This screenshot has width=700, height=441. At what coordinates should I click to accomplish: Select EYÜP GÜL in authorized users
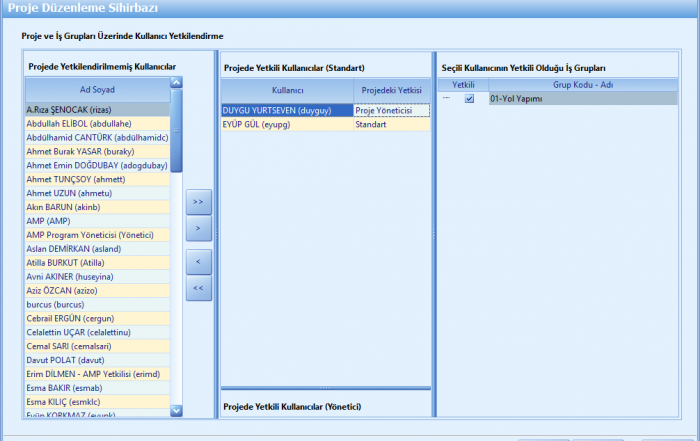click(286, 125)
